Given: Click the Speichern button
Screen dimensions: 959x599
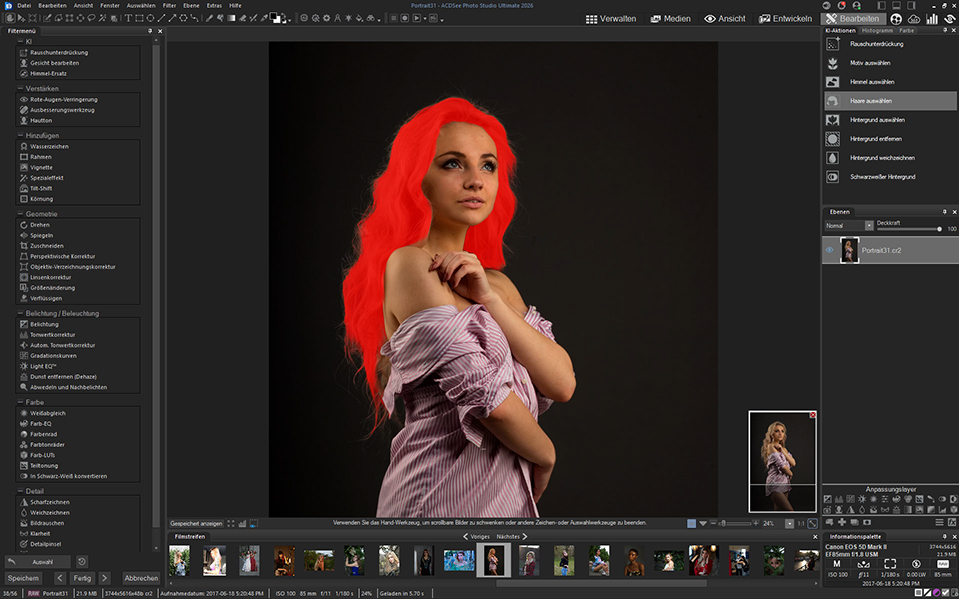Looking at the screenshot, I should pyautogui.click(x=23, y=578).
